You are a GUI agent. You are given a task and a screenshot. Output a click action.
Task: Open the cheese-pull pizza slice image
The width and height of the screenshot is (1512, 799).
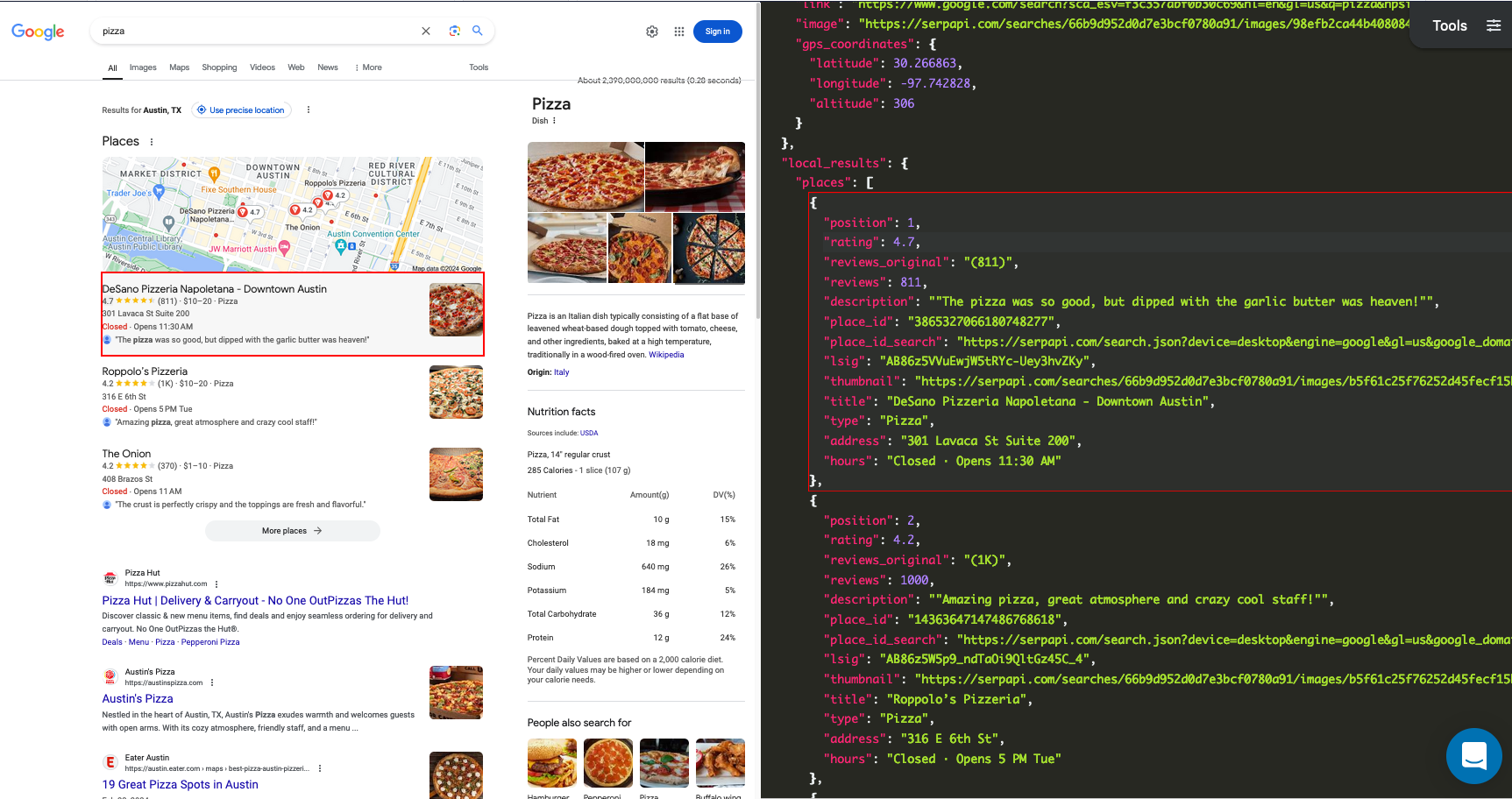click(695, 176)
